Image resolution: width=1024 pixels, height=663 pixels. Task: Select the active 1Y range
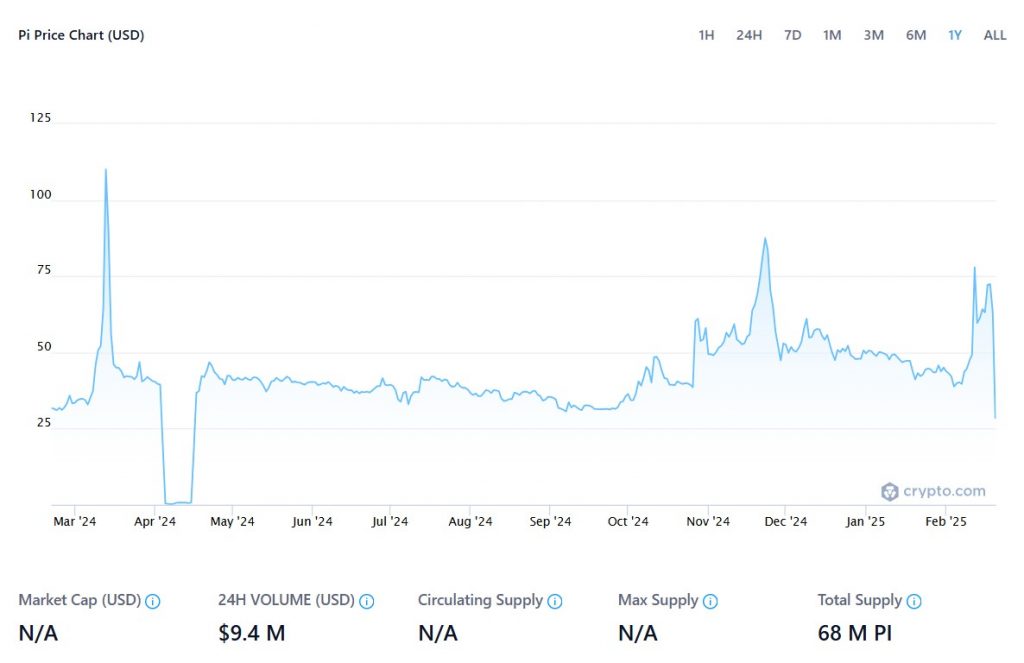pos(955,35)
